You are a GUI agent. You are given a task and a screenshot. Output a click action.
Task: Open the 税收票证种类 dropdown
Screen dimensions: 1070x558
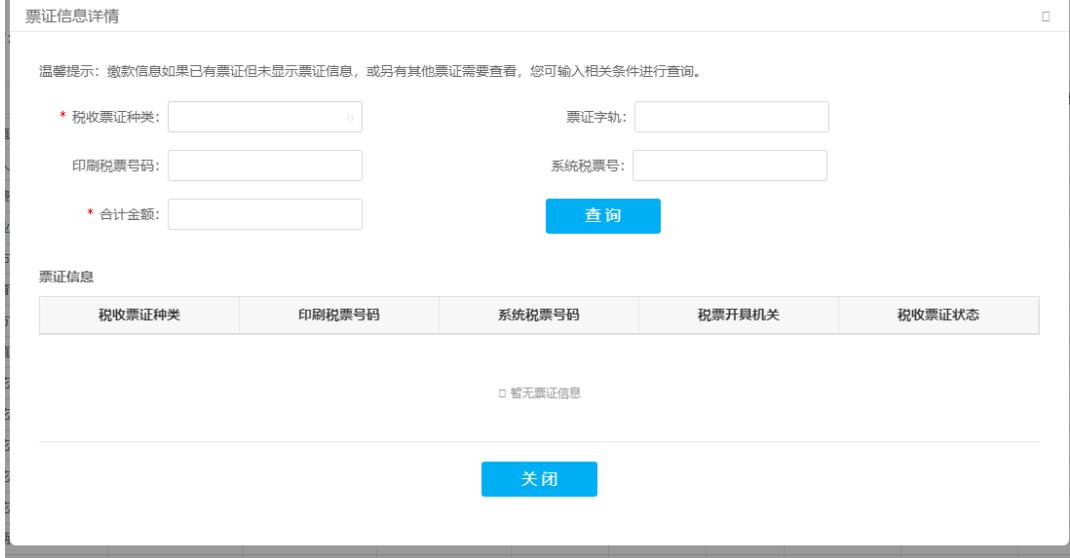[265, 117]
